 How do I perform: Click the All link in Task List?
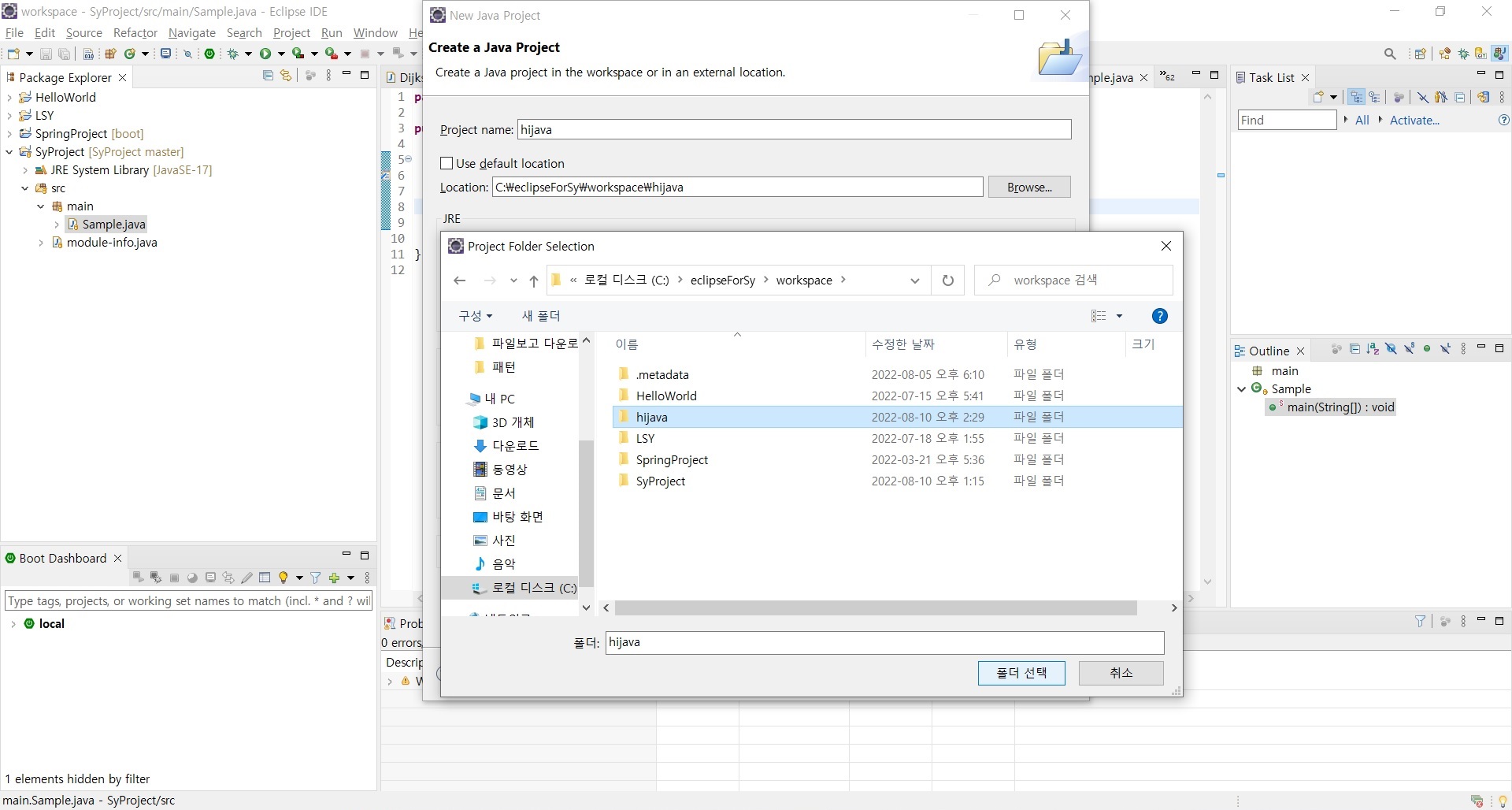pos(1362,121)
